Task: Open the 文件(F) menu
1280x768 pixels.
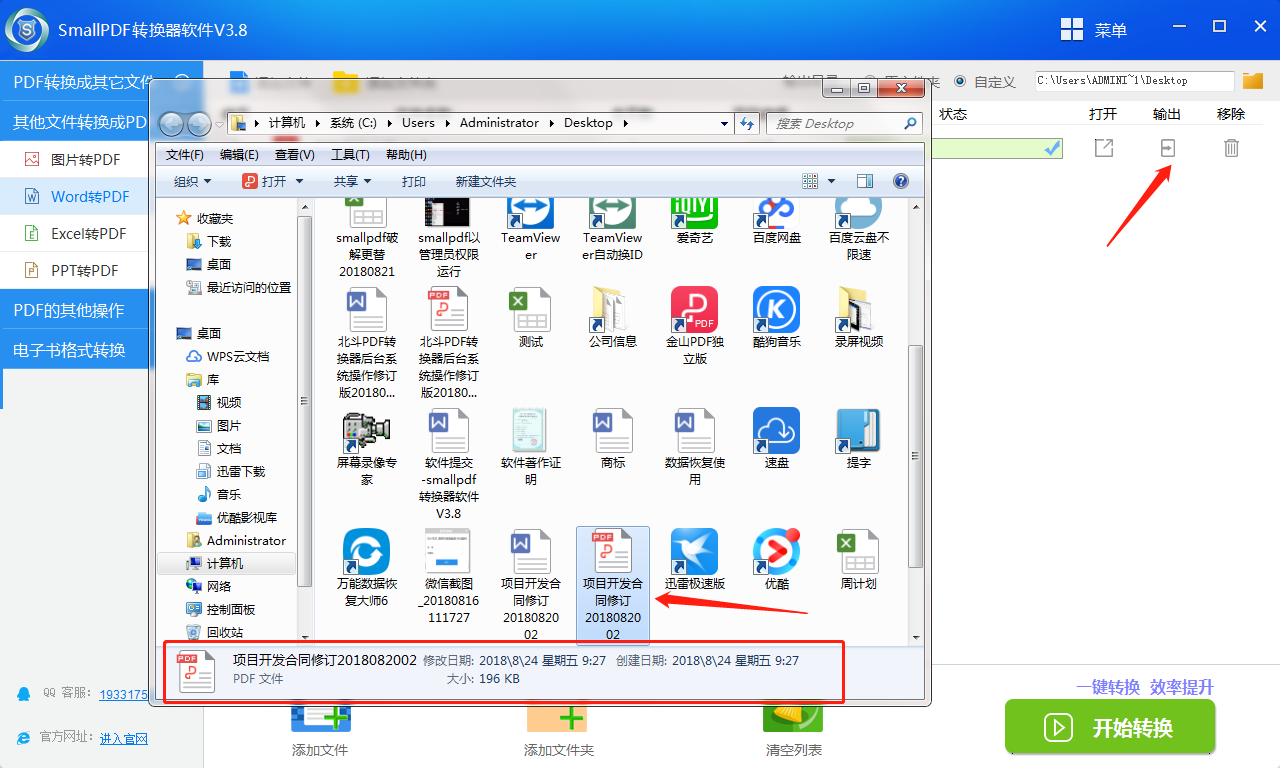Action: click(185, 155)
